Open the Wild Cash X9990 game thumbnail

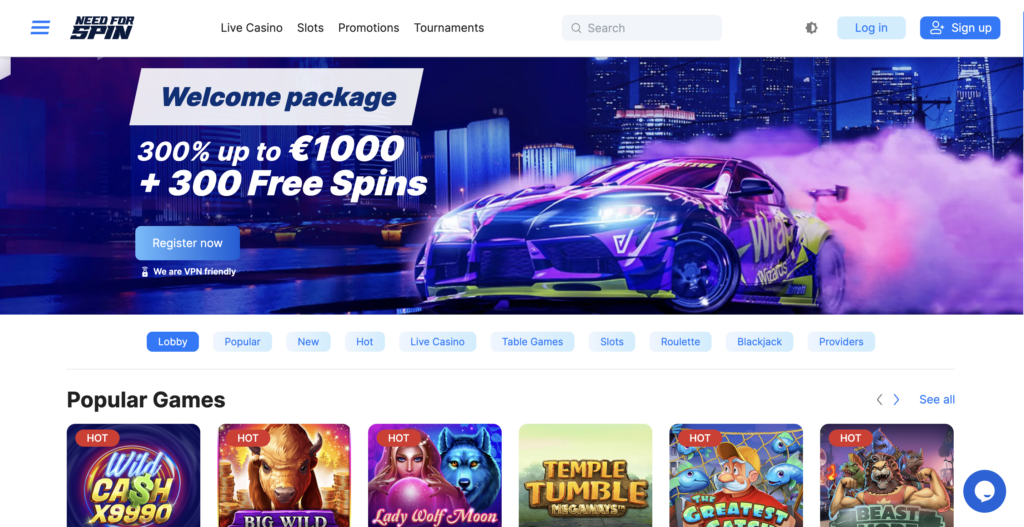point(133,475)
